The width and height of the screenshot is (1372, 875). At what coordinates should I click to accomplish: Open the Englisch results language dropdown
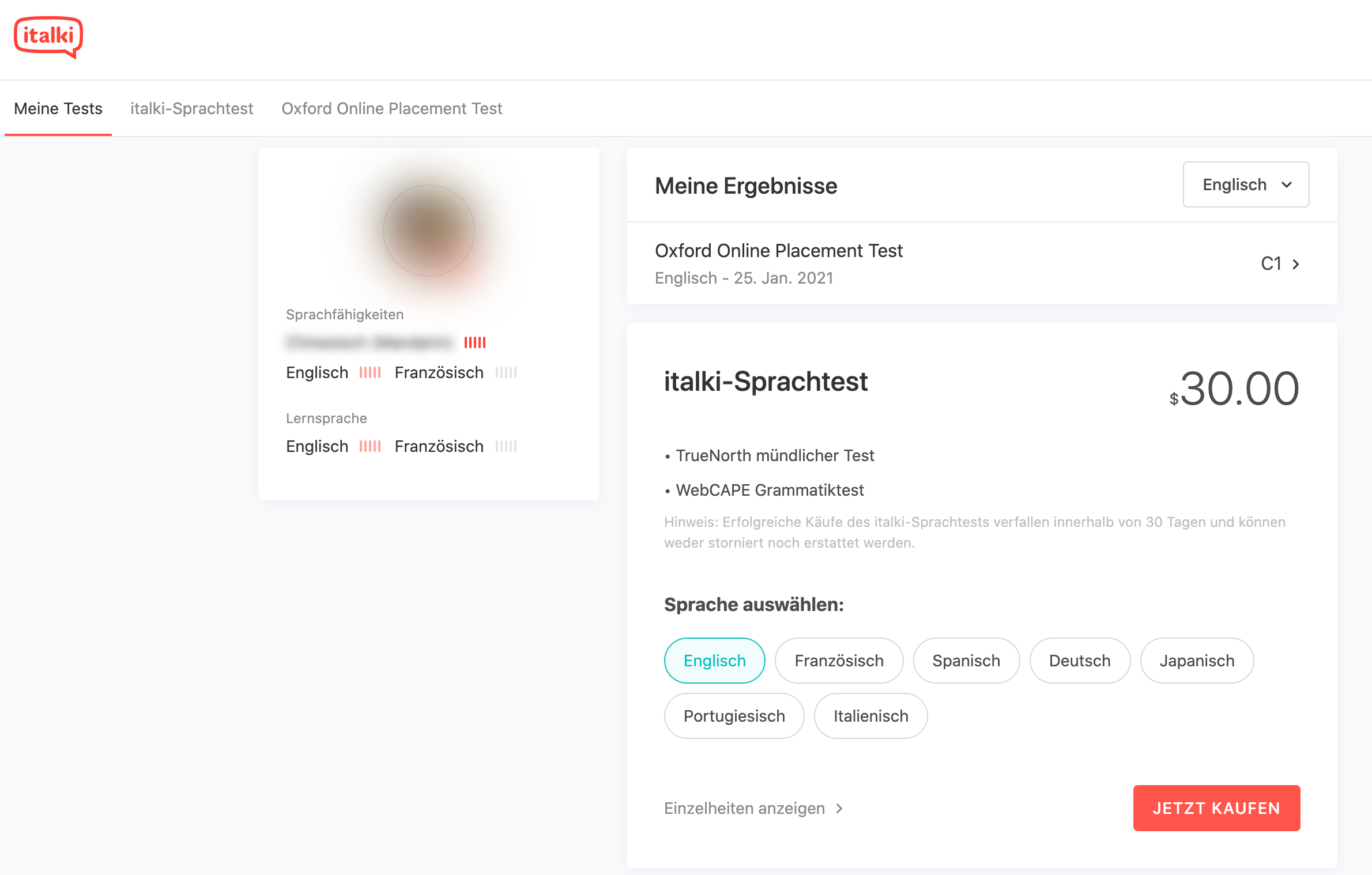point(1246,184)
